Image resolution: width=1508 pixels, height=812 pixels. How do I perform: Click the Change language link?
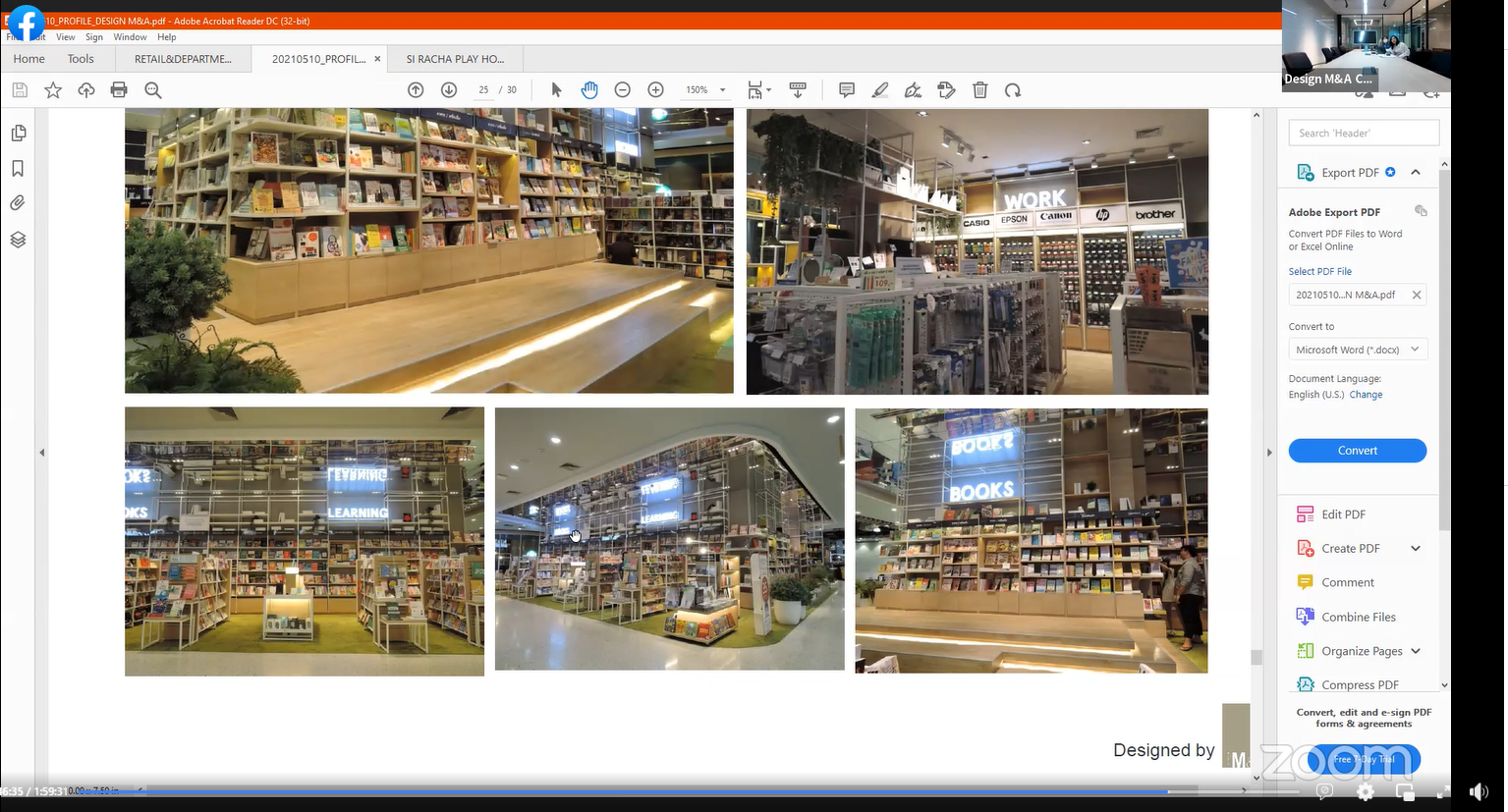click(x=1366, y=395)
